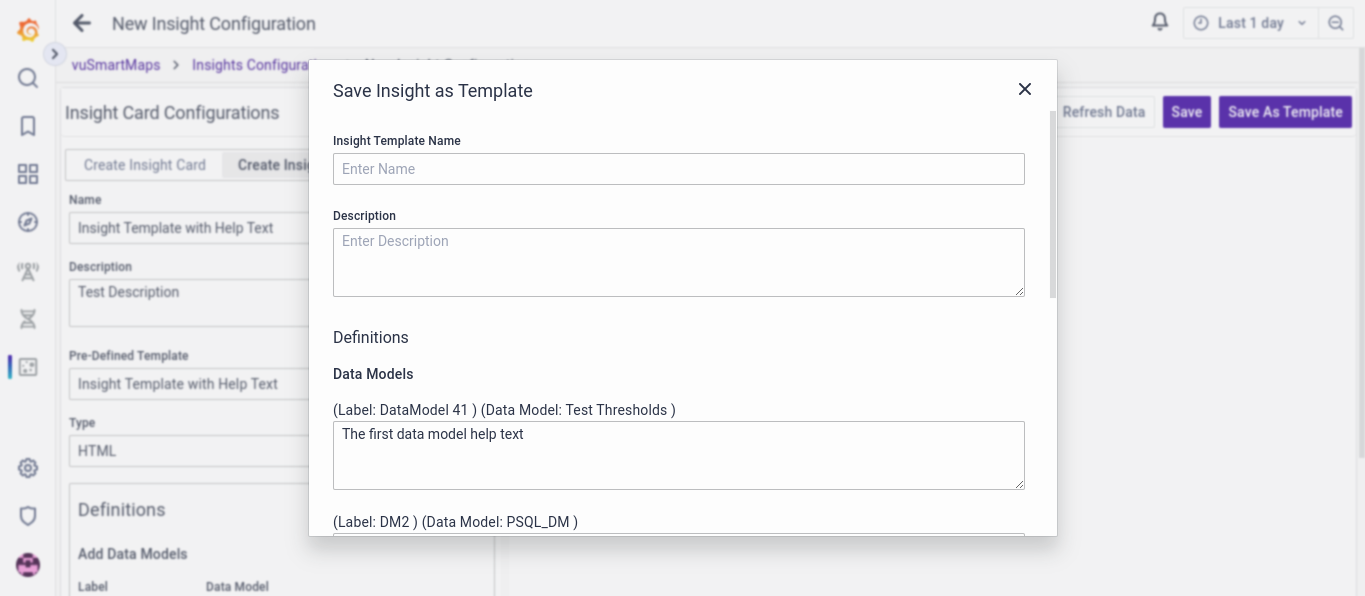This screenshot has width=1365, height=596.
Task: Click the hourglass icon in the sidebar
Action: (27, 318)
